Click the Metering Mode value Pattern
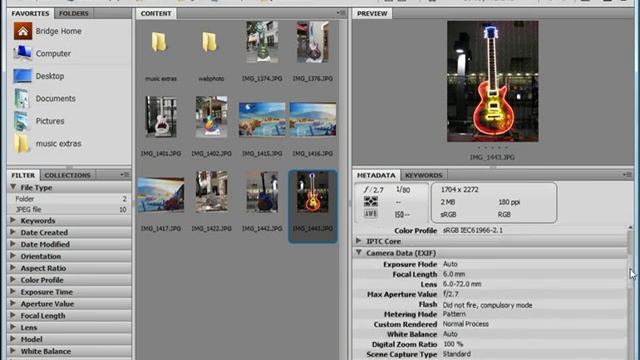This screenshot has width=640, height=360. [x=454, y=314]
